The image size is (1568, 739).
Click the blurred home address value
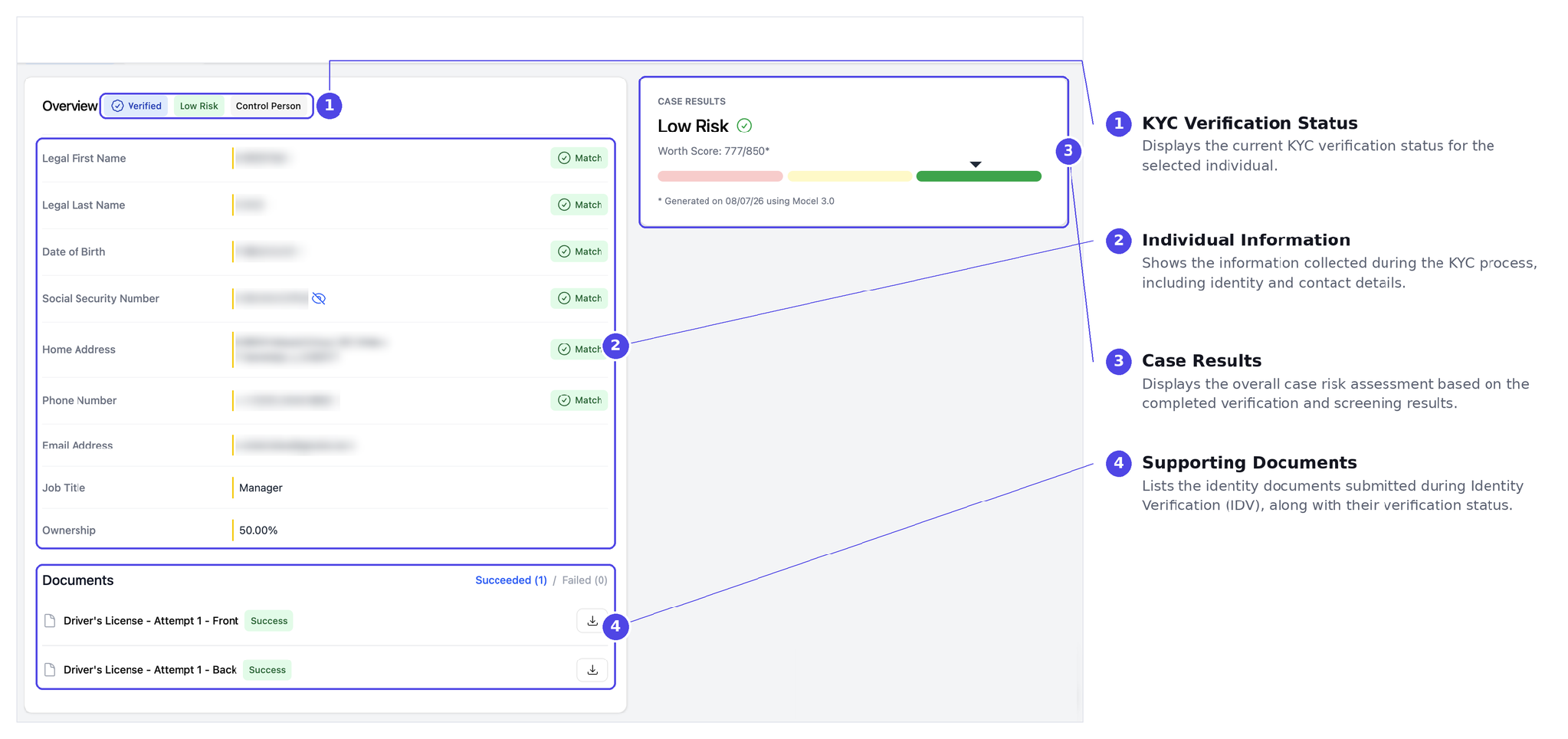(x=310, y=350)
